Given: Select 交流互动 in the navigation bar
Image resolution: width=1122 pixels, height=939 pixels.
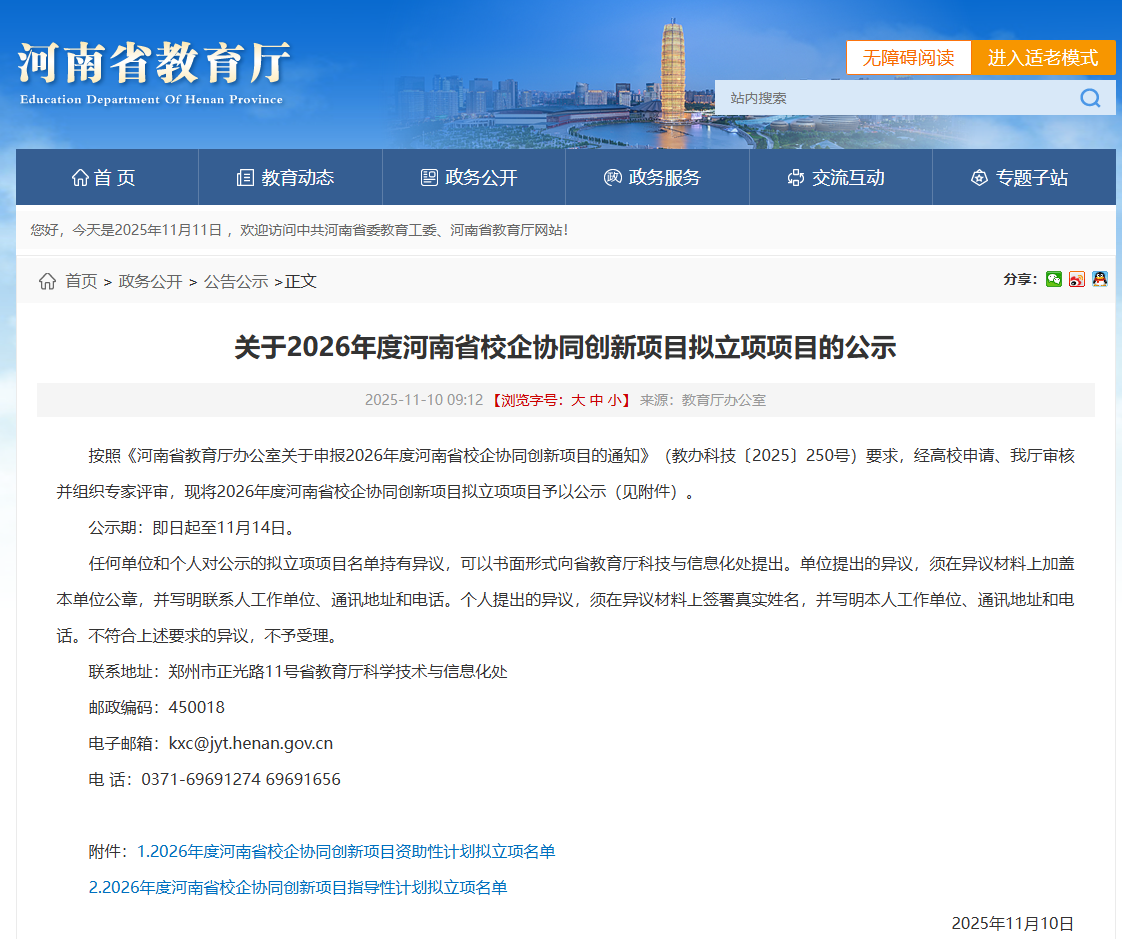Looking at the screenshot, I should pos(839,178).
